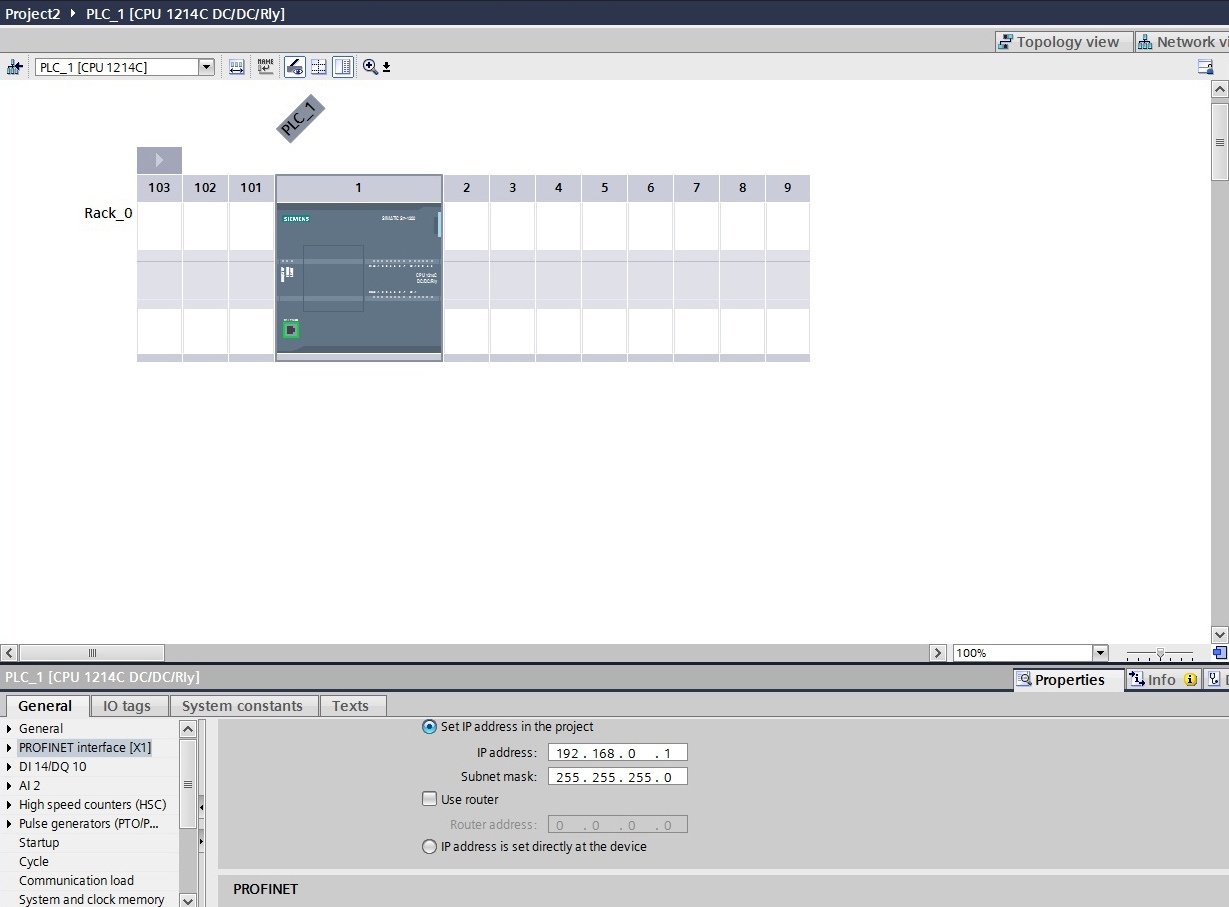This screenshot has height=907, width=1229.
Task: Open the 100% zoom level dropdown
Action: pos(1101,653)
